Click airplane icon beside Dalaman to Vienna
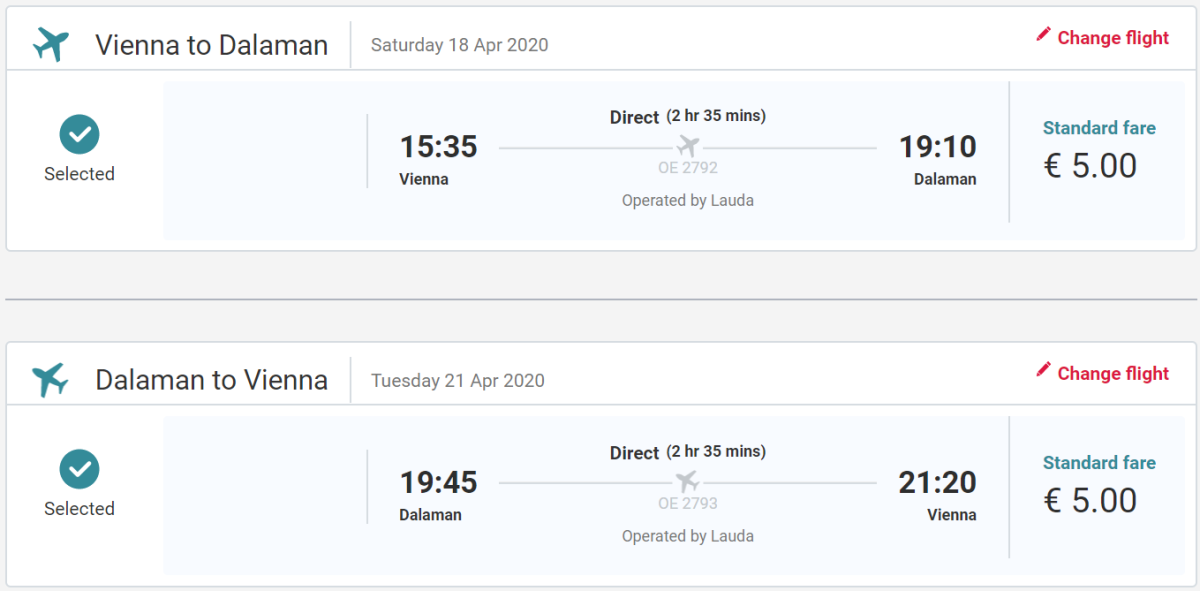 pos(50,380)
